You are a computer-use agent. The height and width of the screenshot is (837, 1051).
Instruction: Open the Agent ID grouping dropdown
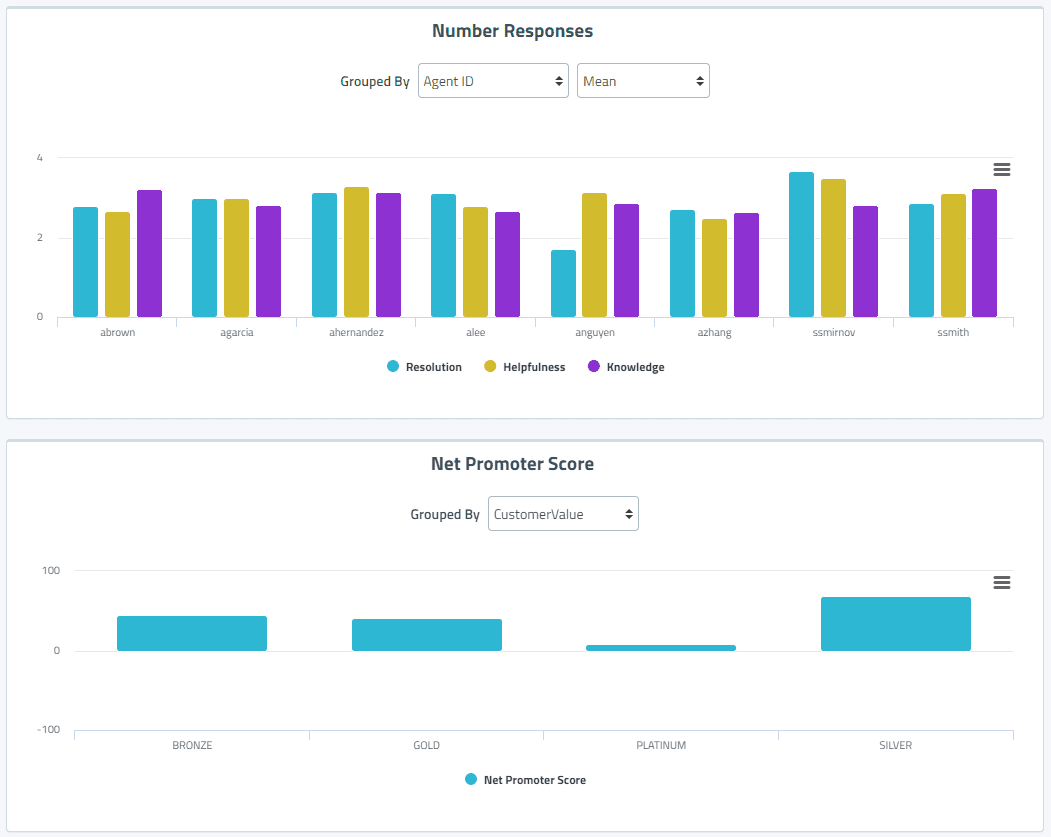(493, 81)
